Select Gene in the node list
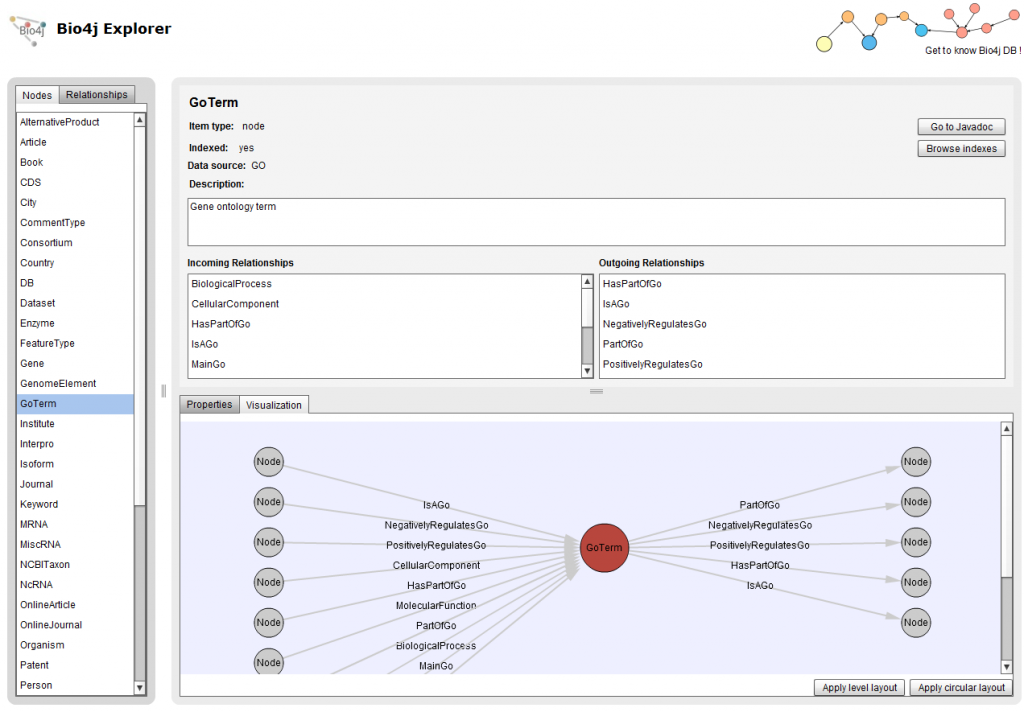The width and height of the screenshot is (1024, 712). coord(75,363)
